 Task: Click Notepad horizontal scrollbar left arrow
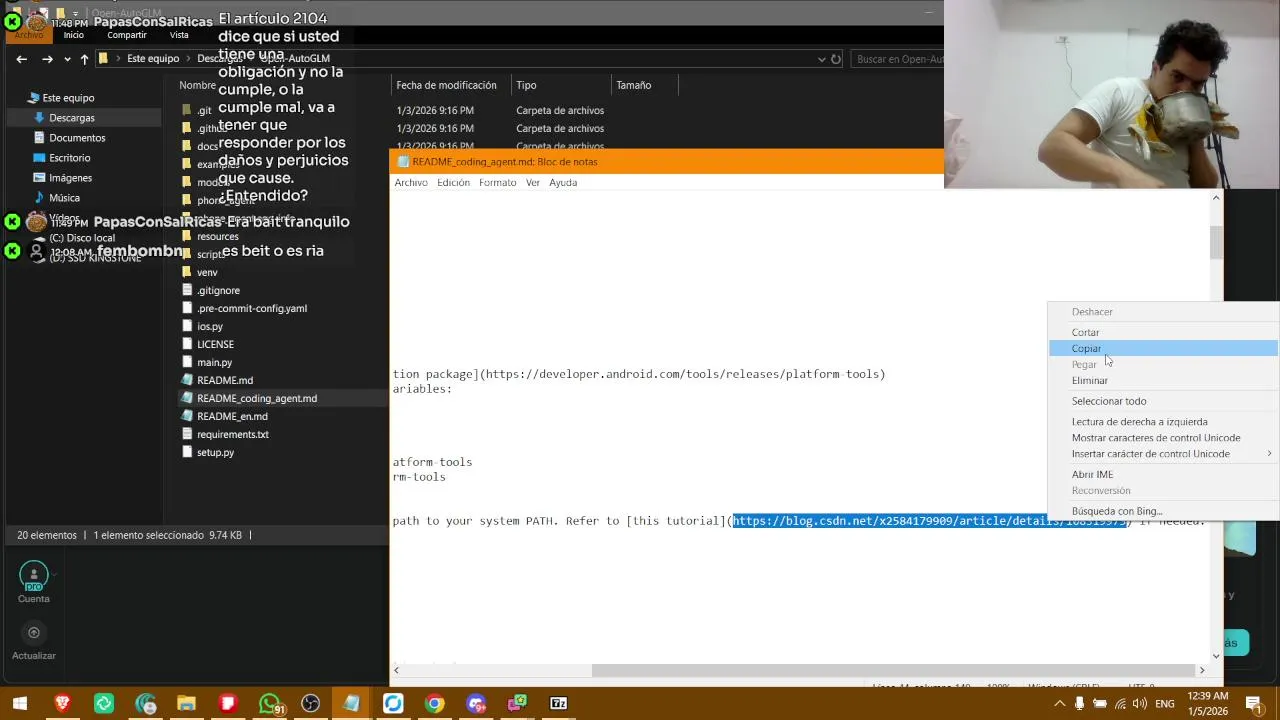click(397, 670)
